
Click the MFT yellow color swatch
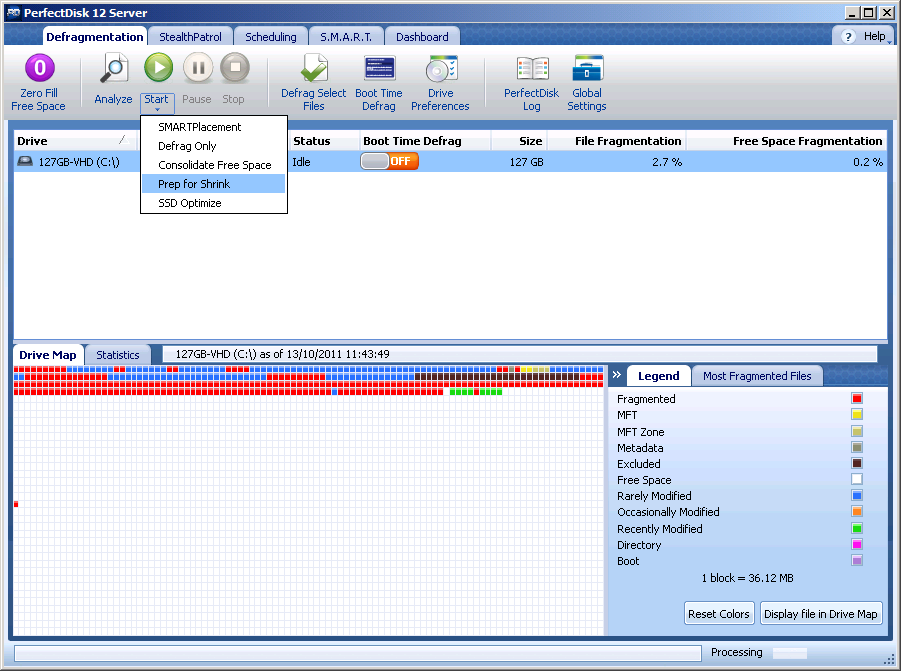click(x=857, y=414)
